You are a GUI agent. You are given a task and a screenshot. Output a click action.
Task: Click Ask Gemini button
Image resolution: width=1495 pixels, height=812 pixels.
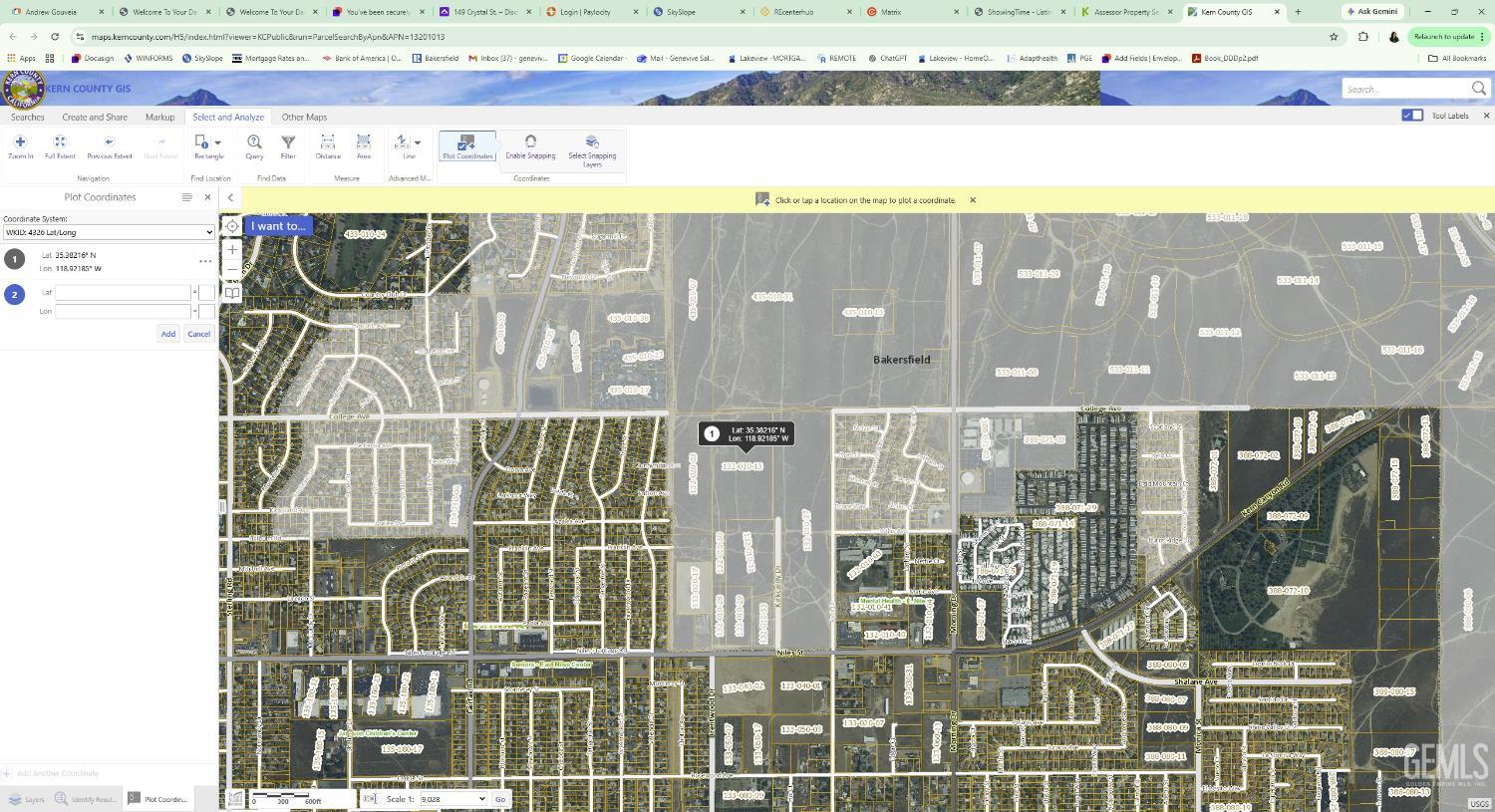(x=1371, y=11)
